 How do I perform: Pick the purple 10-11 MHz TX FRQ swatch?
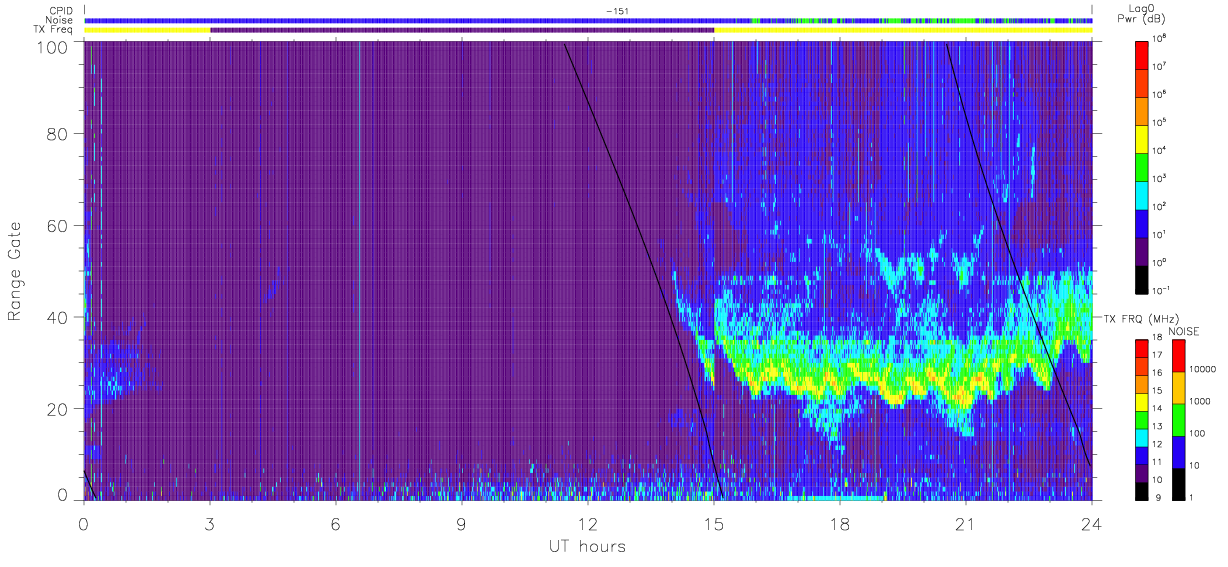[x=1142, y=471]
